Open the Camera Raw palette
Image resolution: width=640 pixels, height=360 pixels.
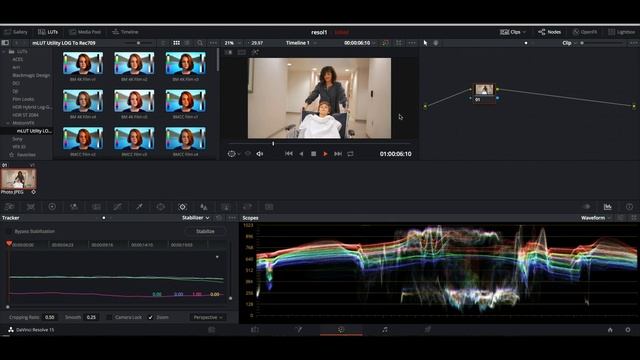9,207
